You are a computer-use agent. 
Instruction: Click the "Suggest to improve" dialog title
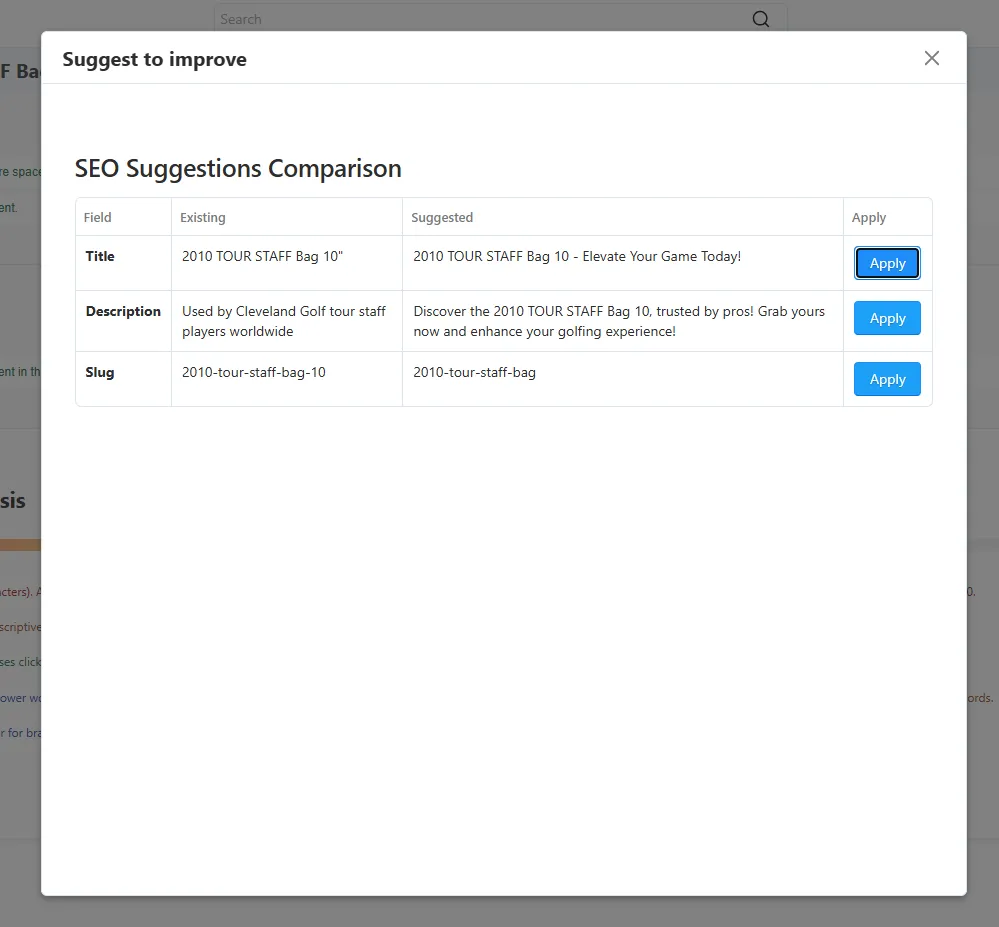tap(154, 59)
